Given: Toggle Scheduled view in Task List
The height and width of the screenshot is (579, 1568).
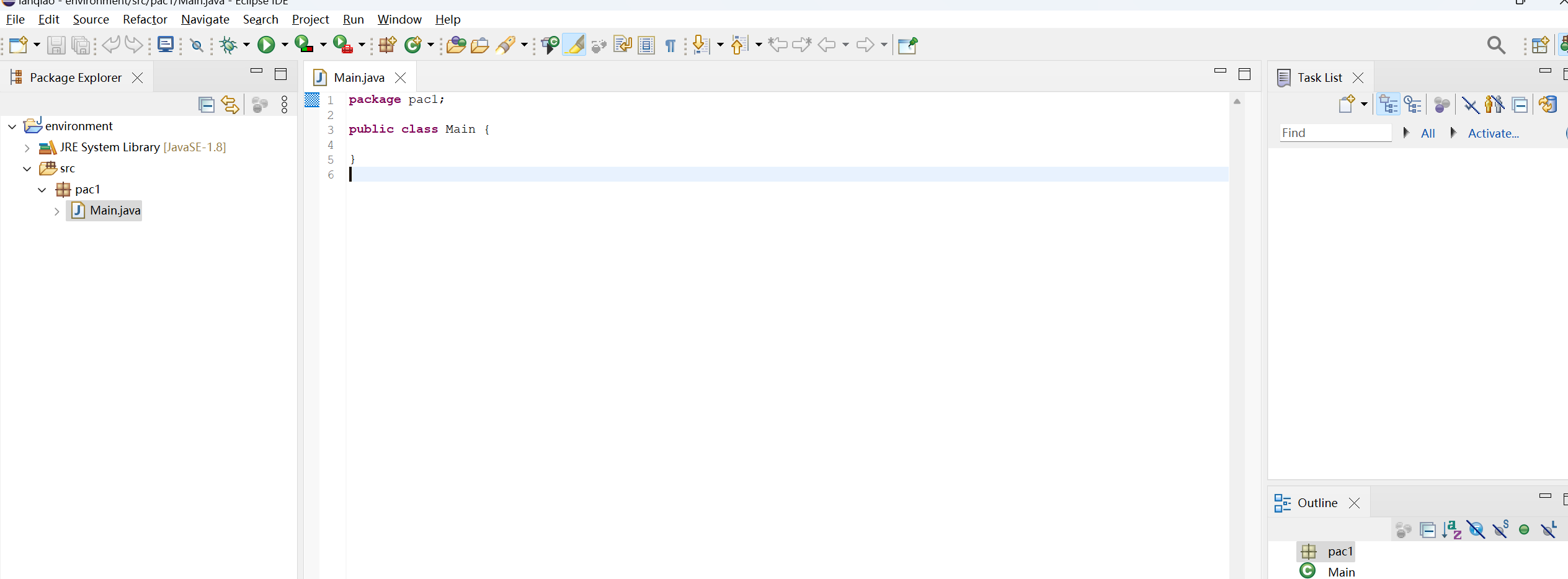Looking at the screenshot, I should pos(1413,104).
